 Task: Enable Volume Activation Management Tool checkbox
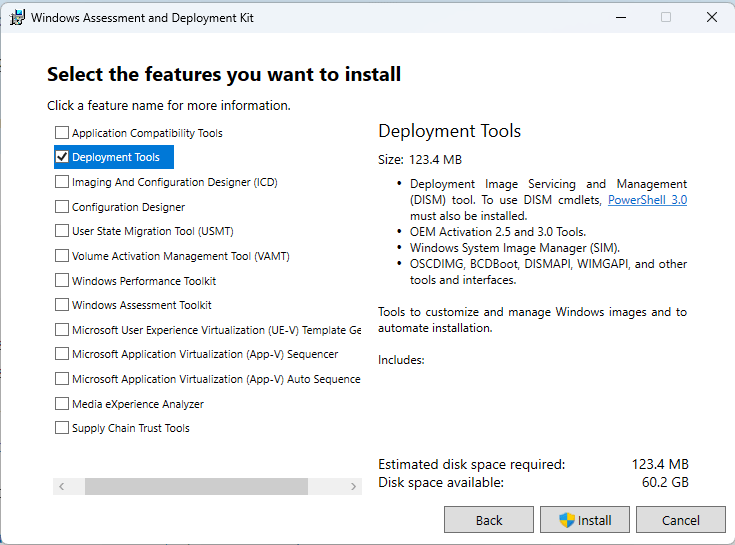(62, 256)
